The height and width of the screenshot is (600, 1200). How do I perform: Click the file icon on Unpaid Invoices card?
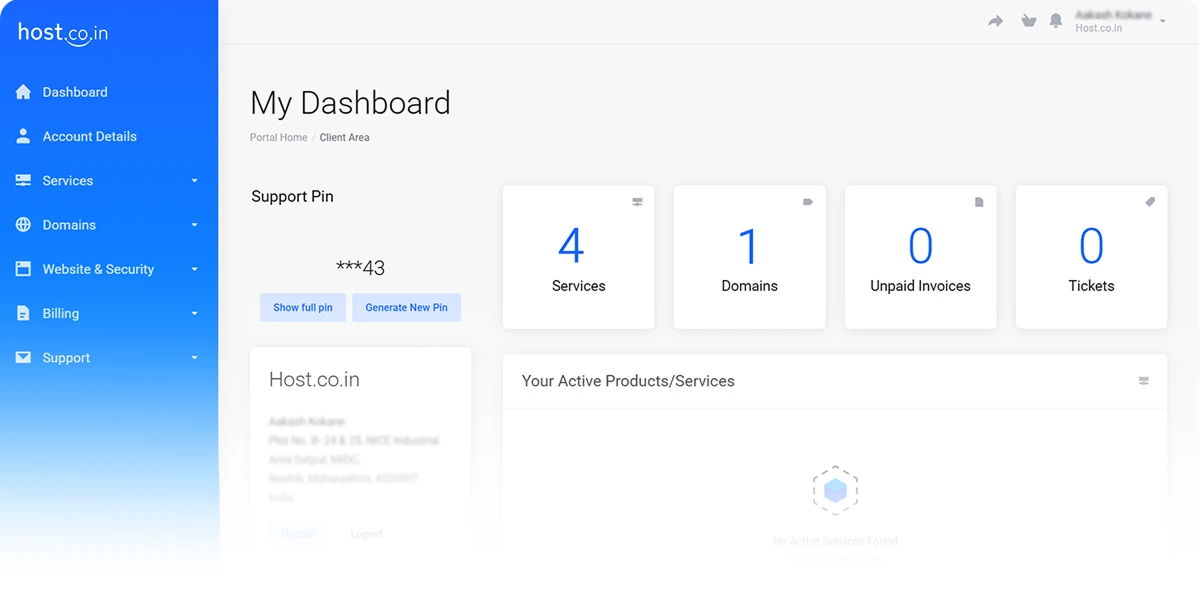(x=979, y=202)
